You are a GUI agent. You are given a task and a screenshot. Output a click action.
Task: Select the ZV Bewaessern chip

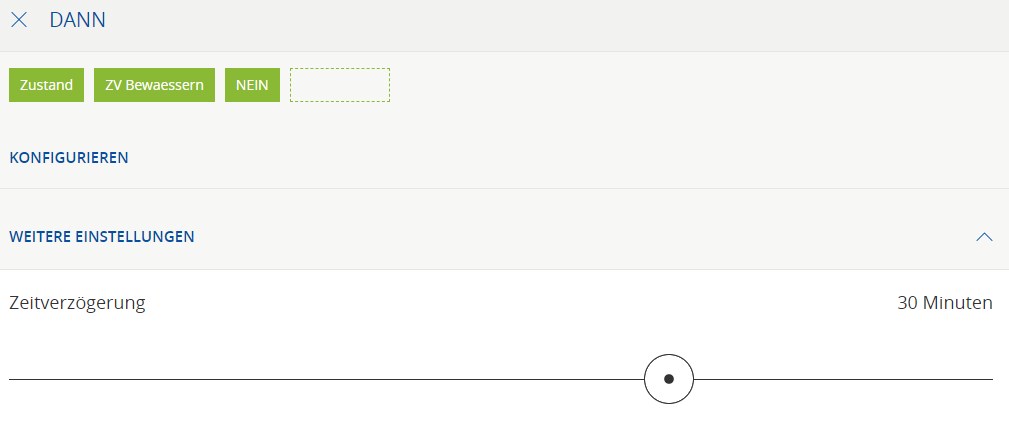pyautogui.click(x=154, y=85)
